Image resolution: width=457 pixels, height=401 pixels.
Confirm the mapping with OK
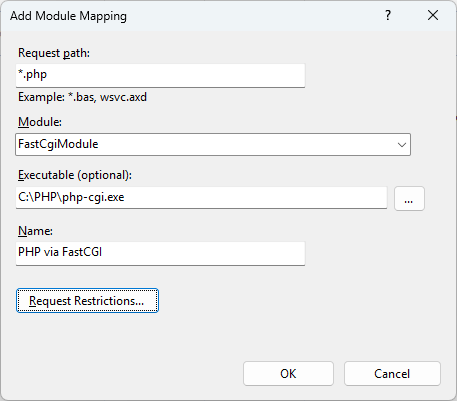coord(288,374)
